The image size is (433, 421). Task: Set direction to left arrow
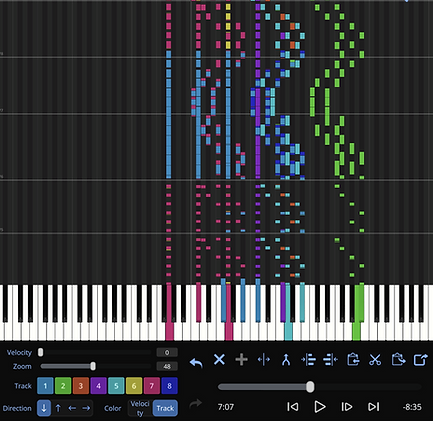[x=72, y=408]
